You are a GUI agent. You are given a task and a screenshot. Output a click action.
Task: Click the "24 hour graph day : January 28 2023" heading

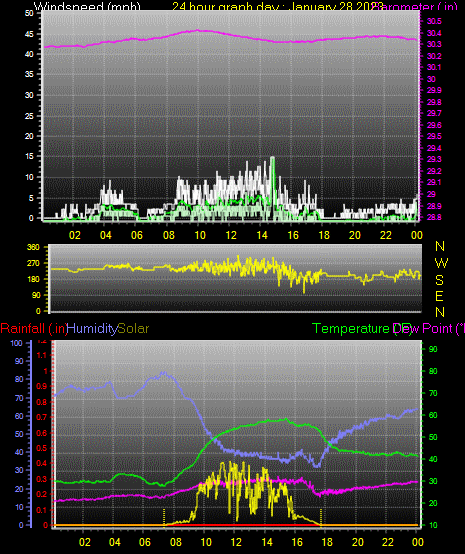click(278, 7)
